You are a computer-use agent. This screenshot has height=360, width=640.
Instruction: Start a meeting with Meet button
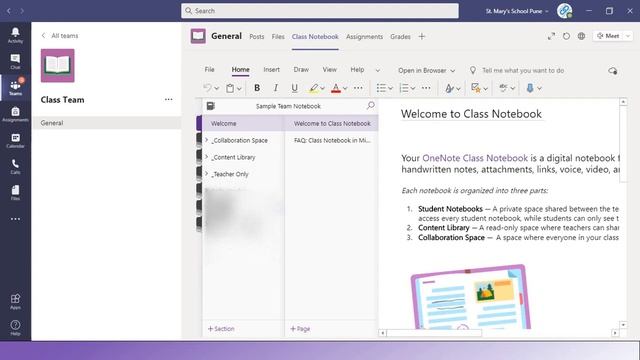point(608,36)
